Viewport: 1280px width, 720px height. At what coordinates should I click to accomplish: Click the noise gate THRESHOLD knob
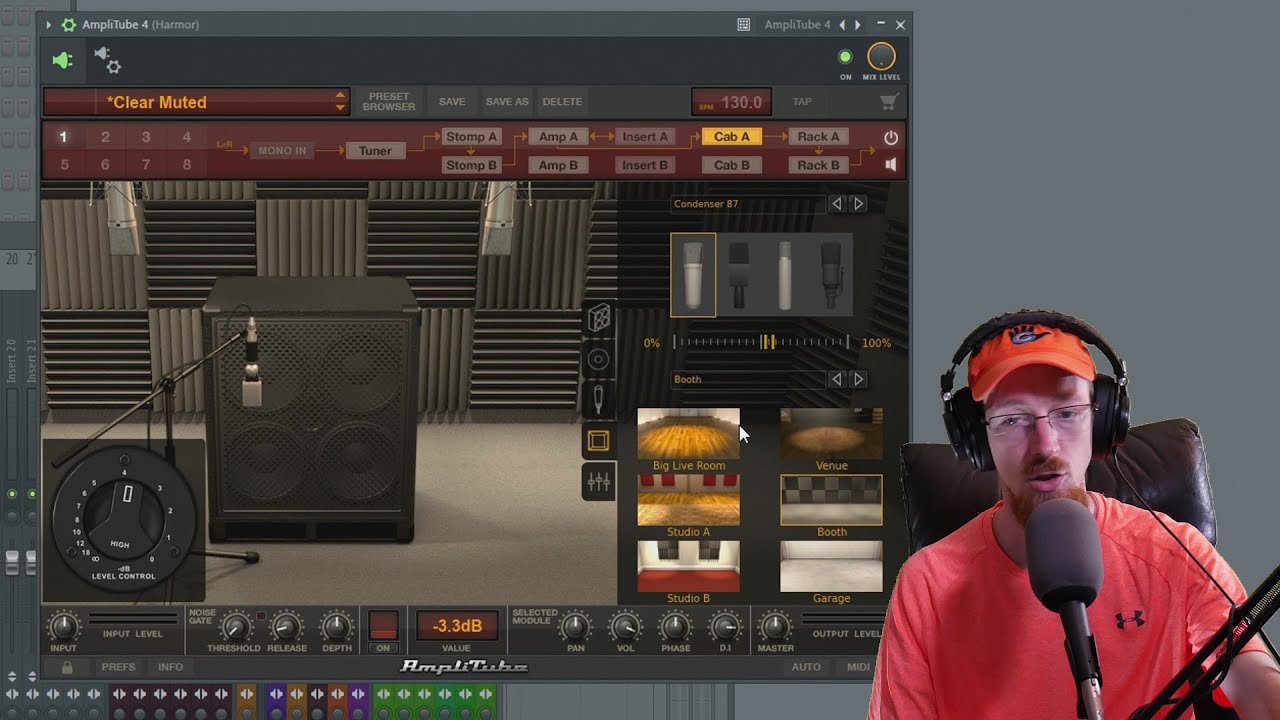235,627
